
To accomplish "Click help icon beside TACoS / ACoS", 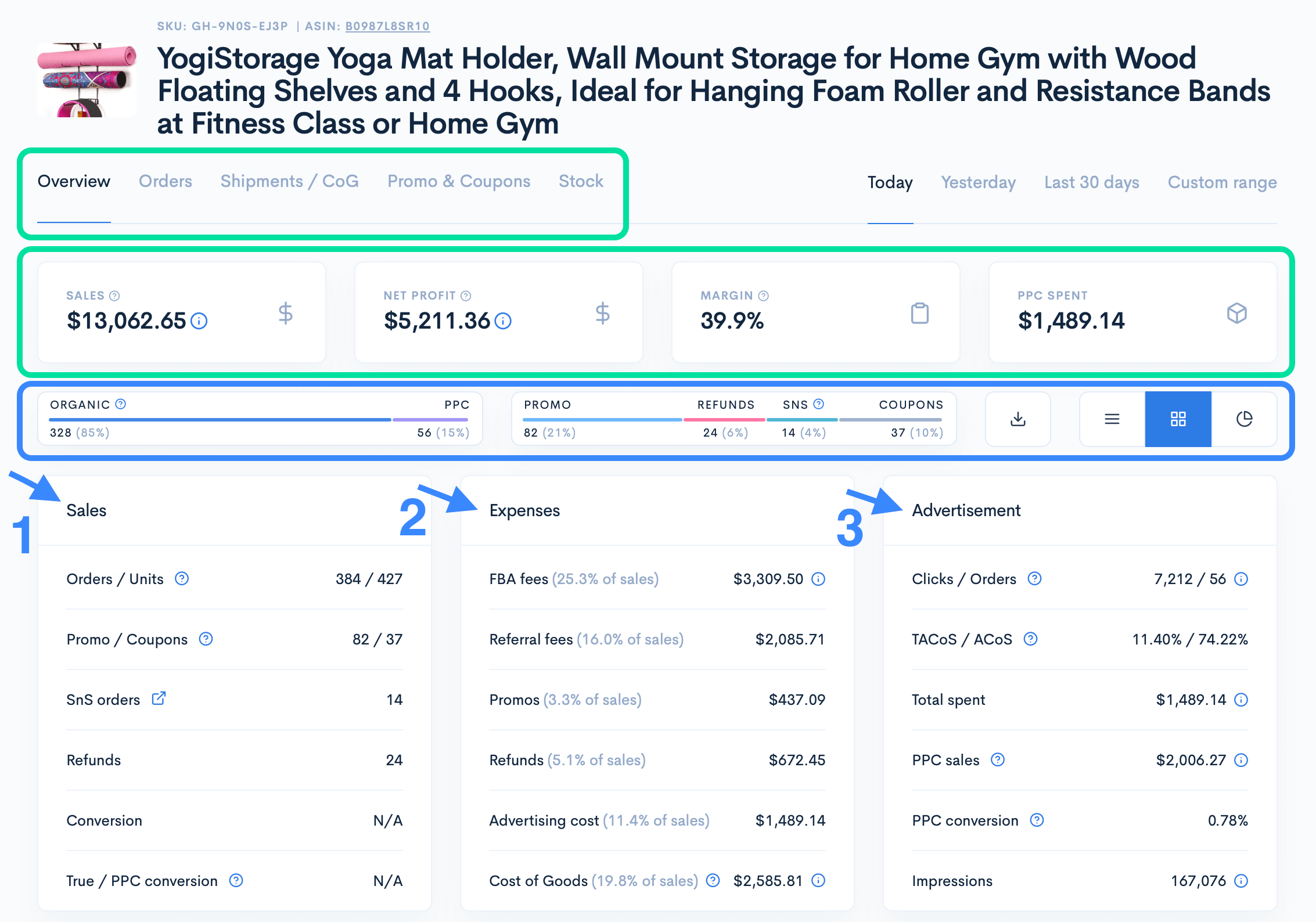I will (1030, 639).
